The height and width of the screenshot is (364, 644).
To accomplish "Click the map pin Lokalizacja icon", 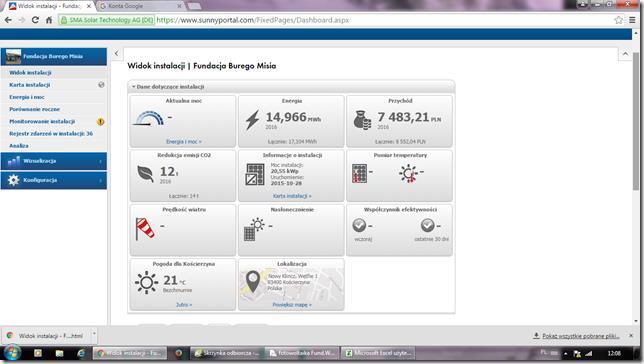I will click(x=253, y=282).
